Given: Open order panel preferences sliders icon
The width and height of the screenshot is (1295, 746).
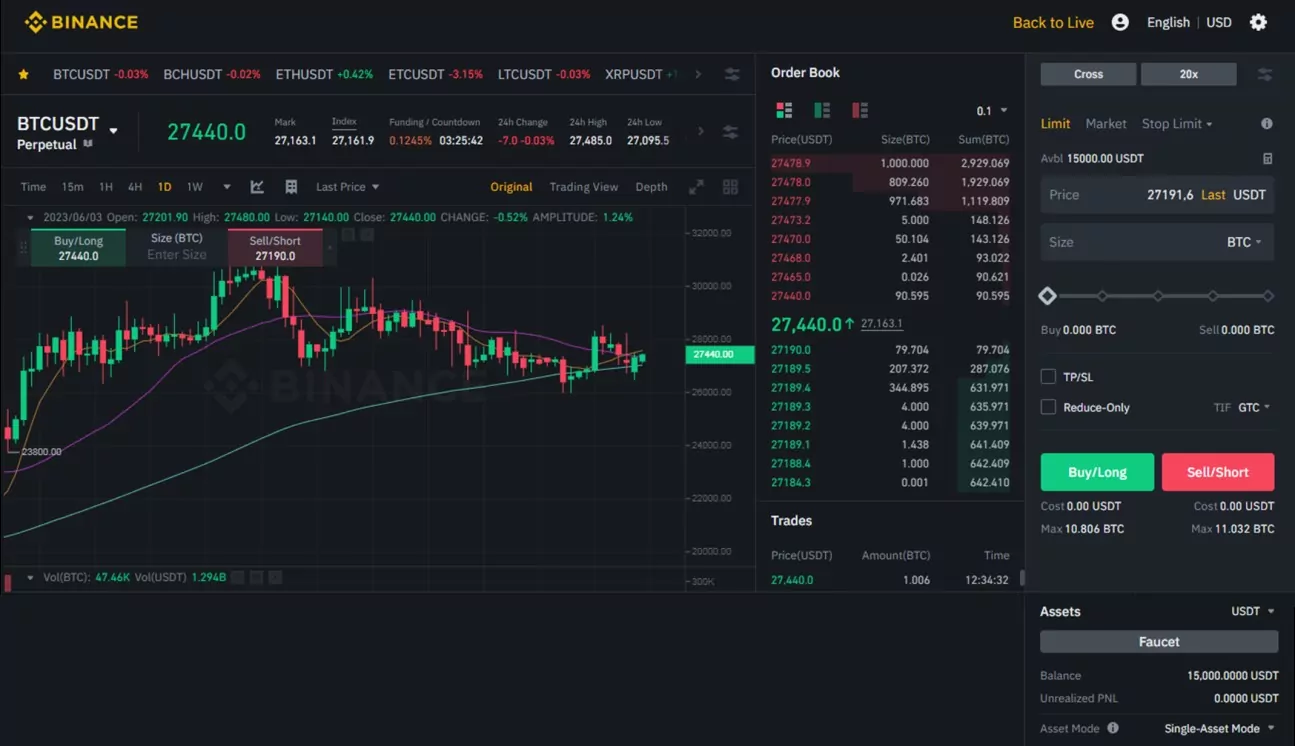Looking at the screenshot, I should tap(1265, 74).
